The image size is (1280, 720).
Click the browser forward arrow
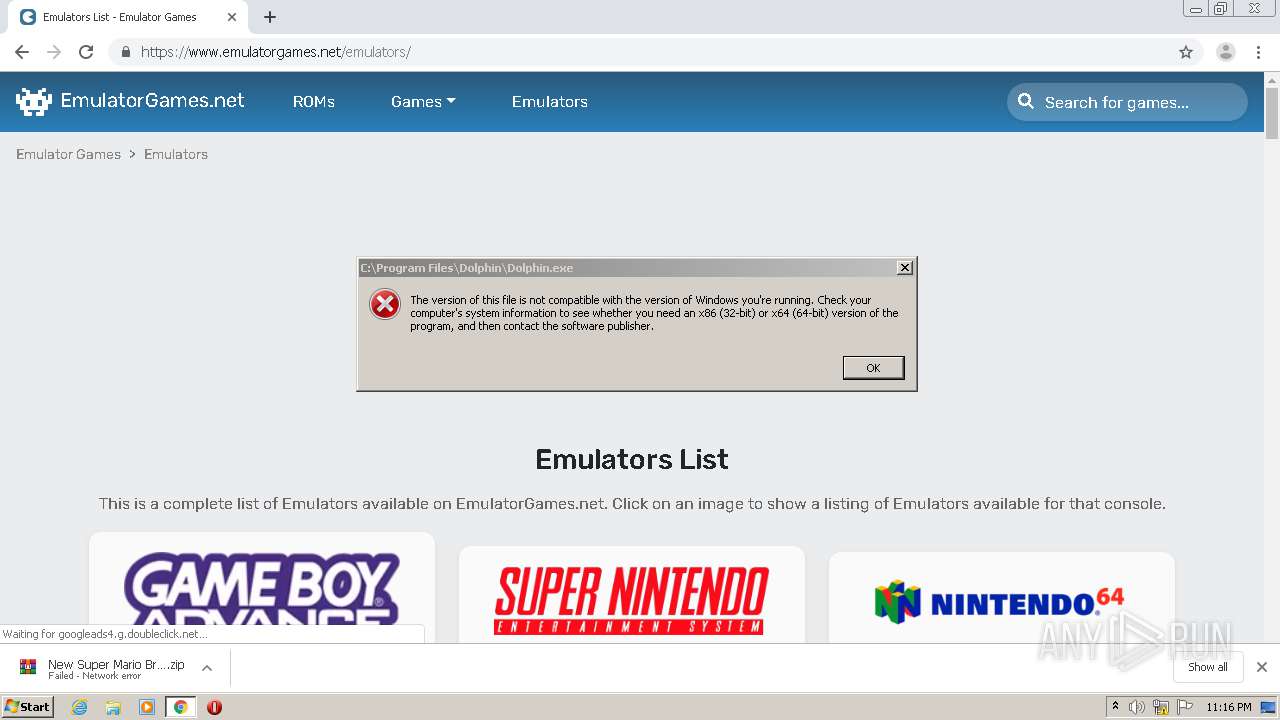[54, 52]
